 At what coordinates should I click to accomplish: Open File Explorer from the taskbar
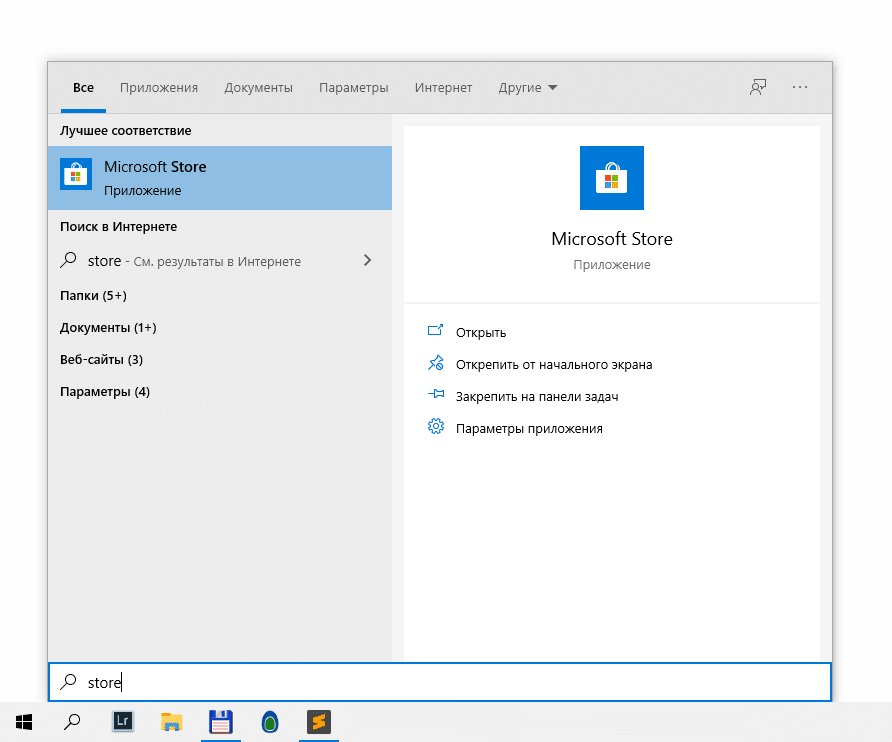tap(171, 722)
